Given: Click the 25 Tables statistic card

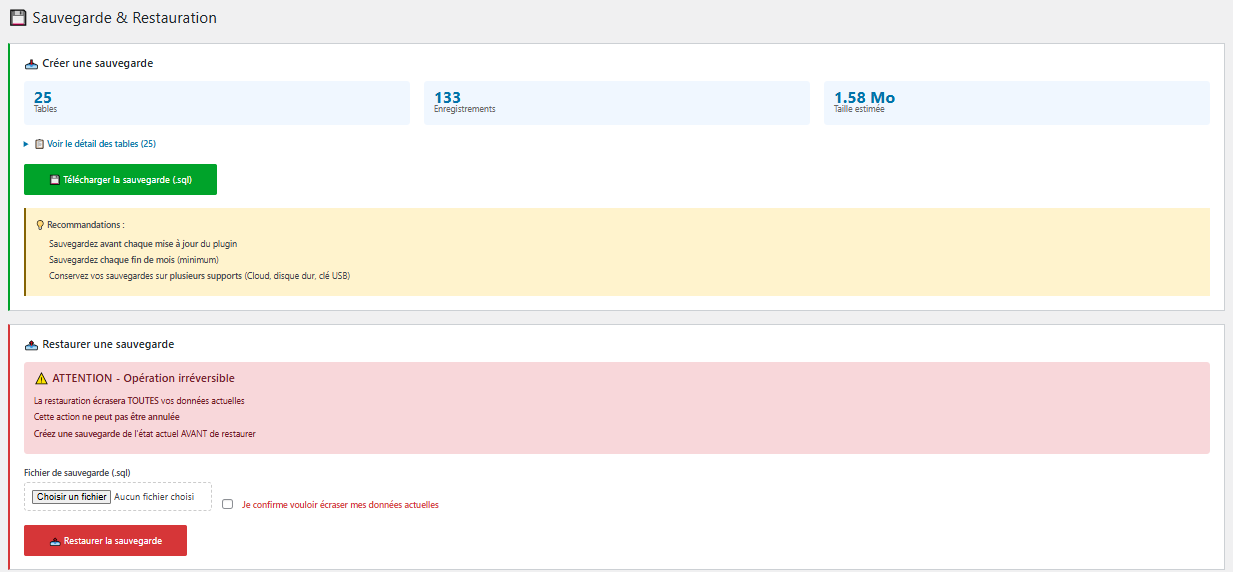Looking at the screenshot, I should click(217, 103).
